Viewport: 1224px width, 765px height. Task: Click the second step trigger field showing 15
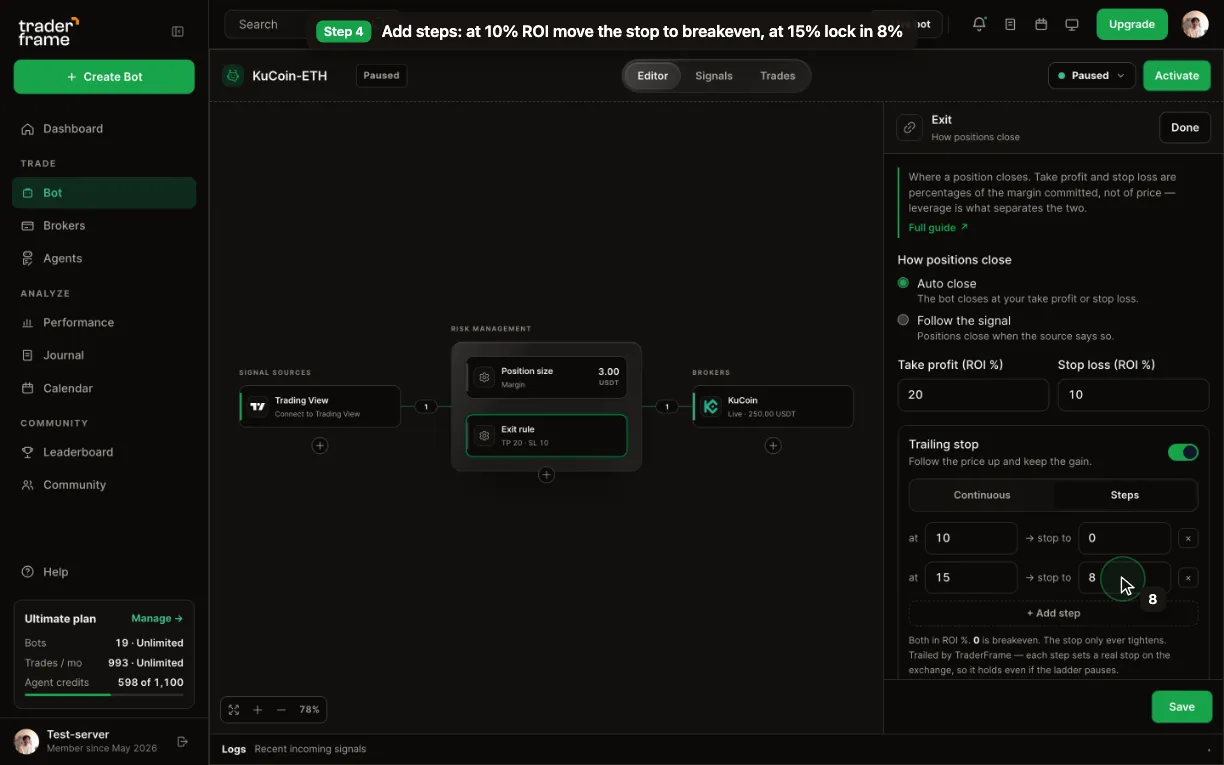(x=971, y=578)
